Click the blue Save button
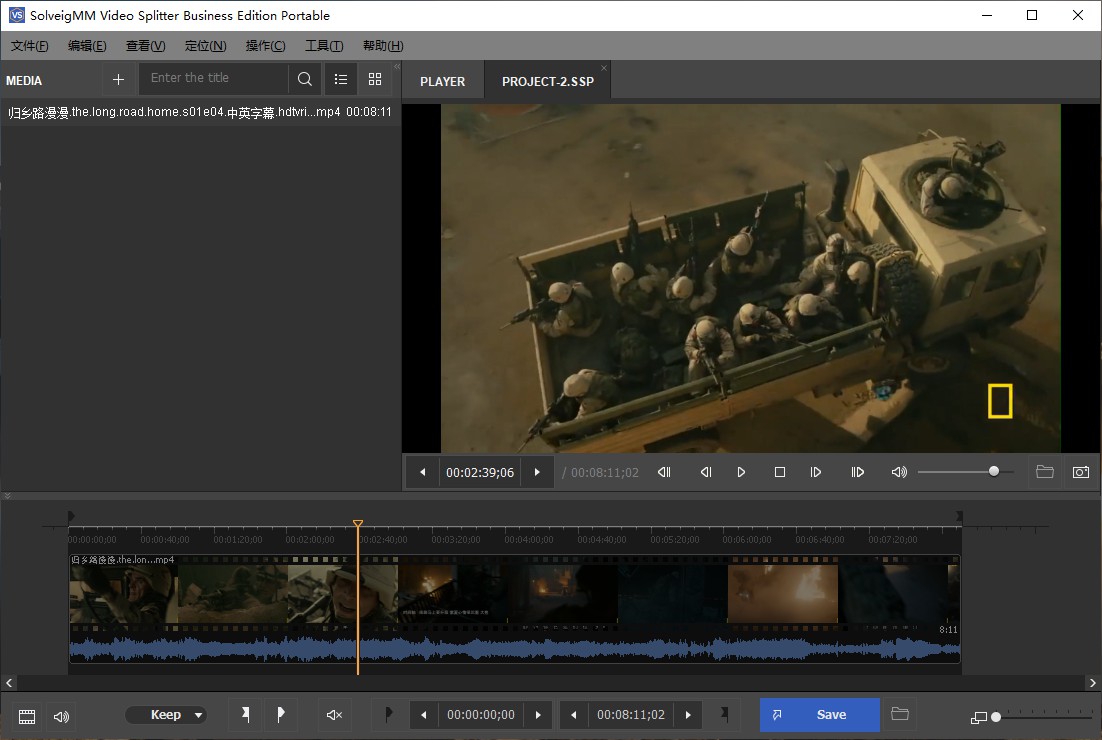 pyautogui.click(x=819, y=715)
